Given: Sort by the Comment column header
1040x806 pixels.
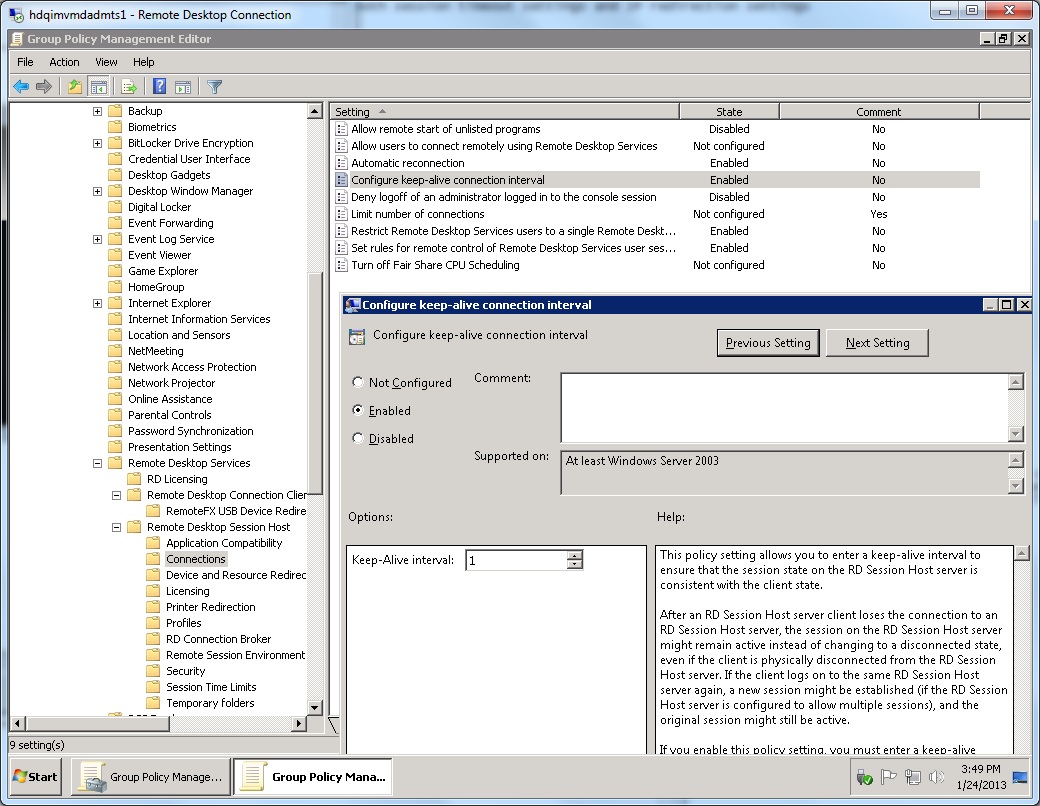Looking at the screenshot, I should click(879, 111).
